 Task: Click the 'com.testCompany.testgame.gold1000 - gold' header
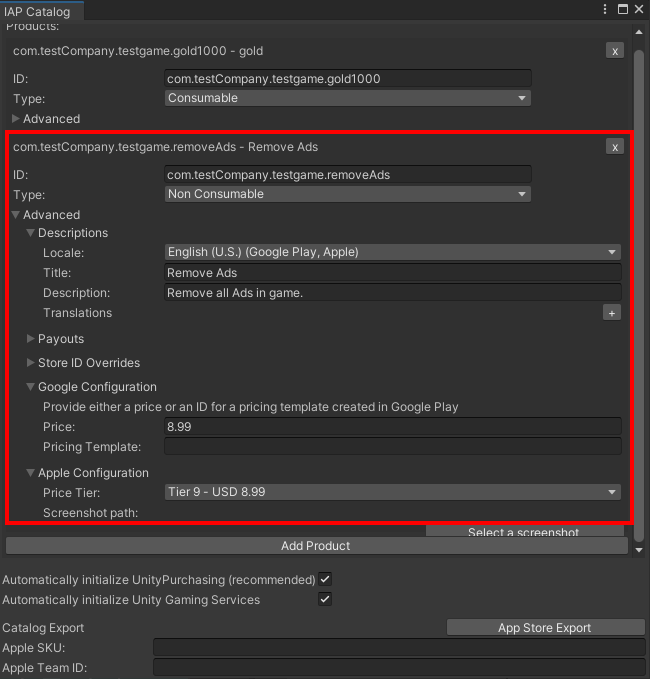[x=138, y=51]
